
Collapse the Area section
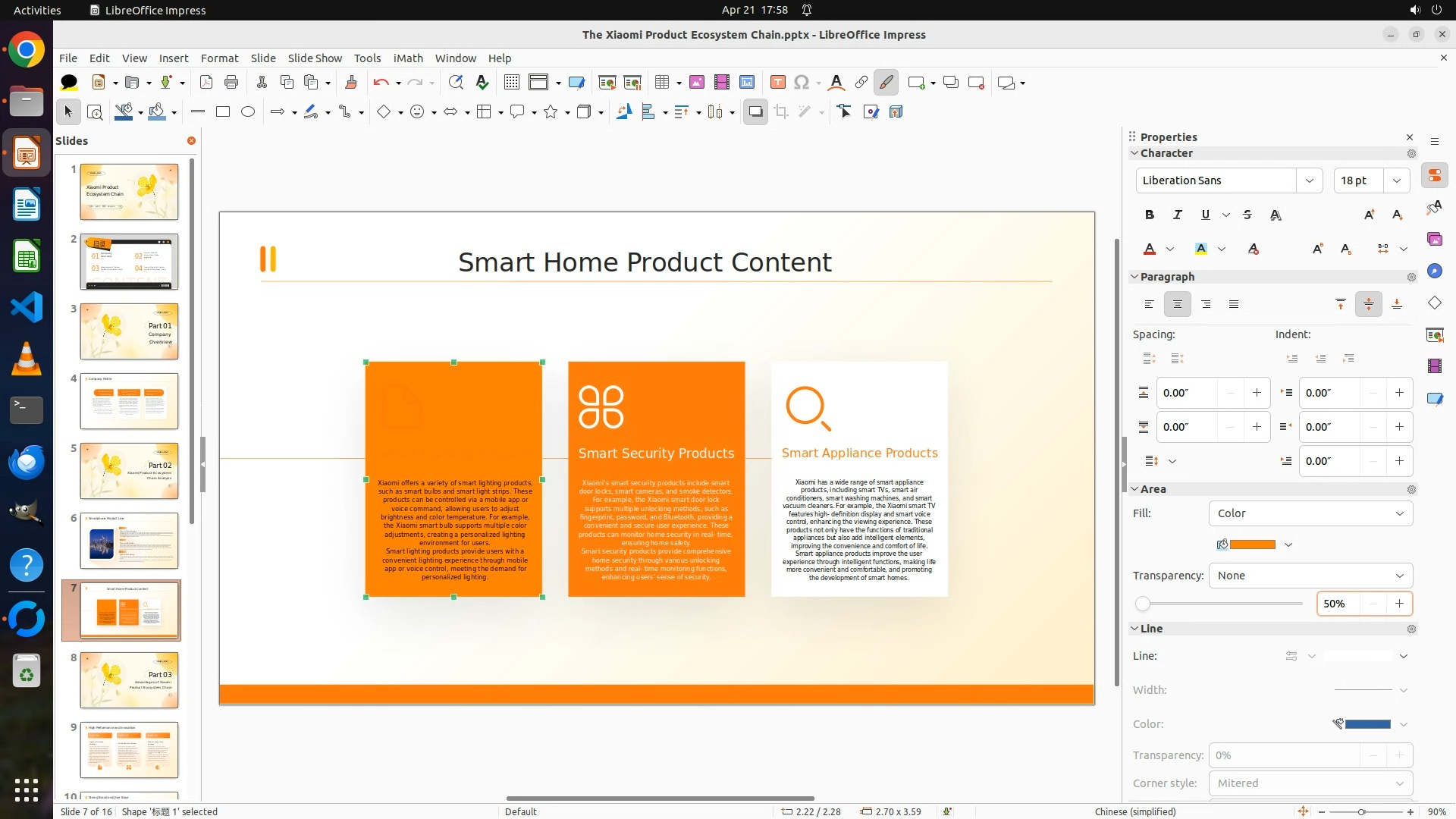[x=1135, y=489]
